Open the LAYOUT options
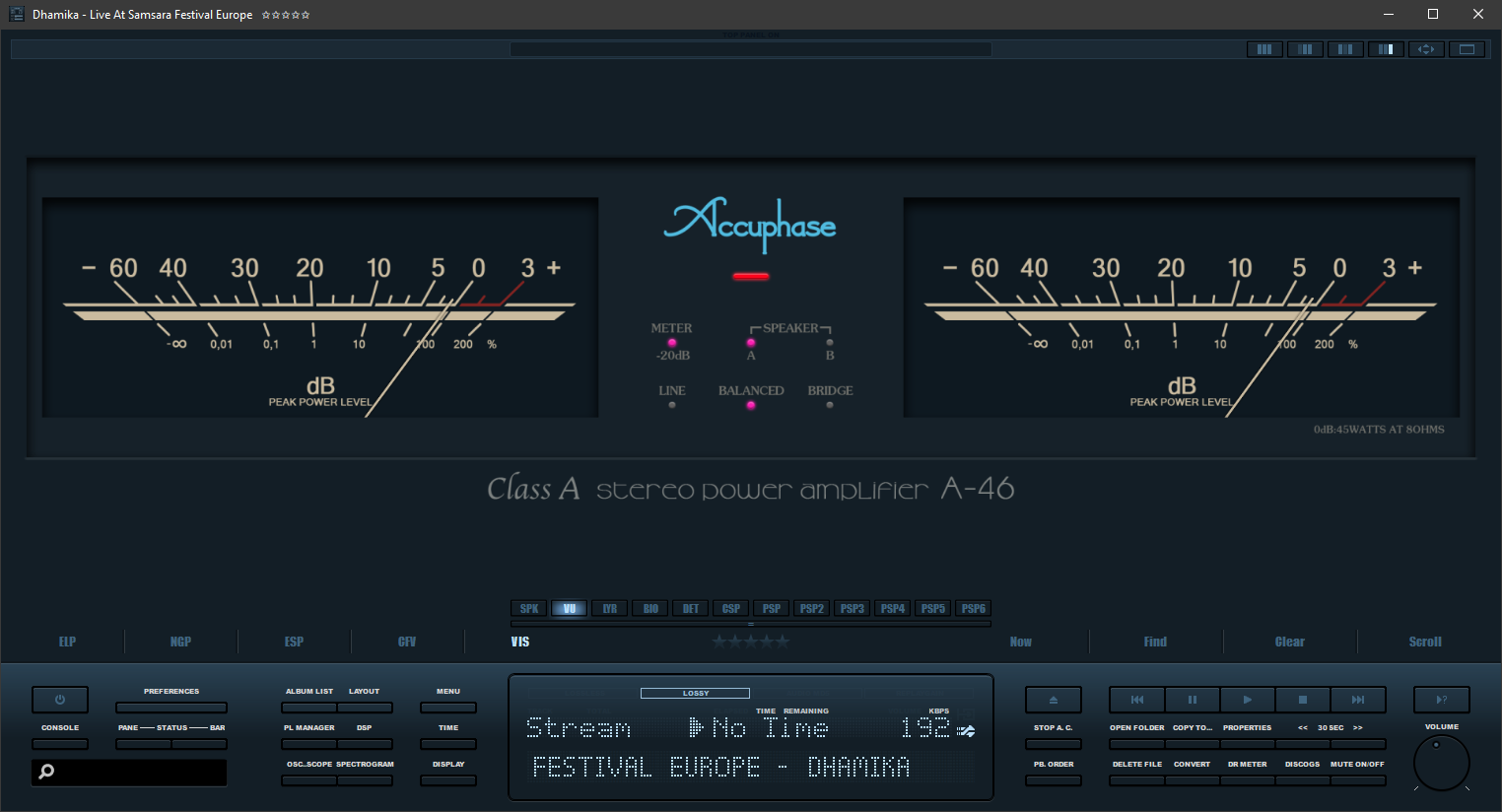Viewport: 1502px width, 812px height. pos(365,708)
